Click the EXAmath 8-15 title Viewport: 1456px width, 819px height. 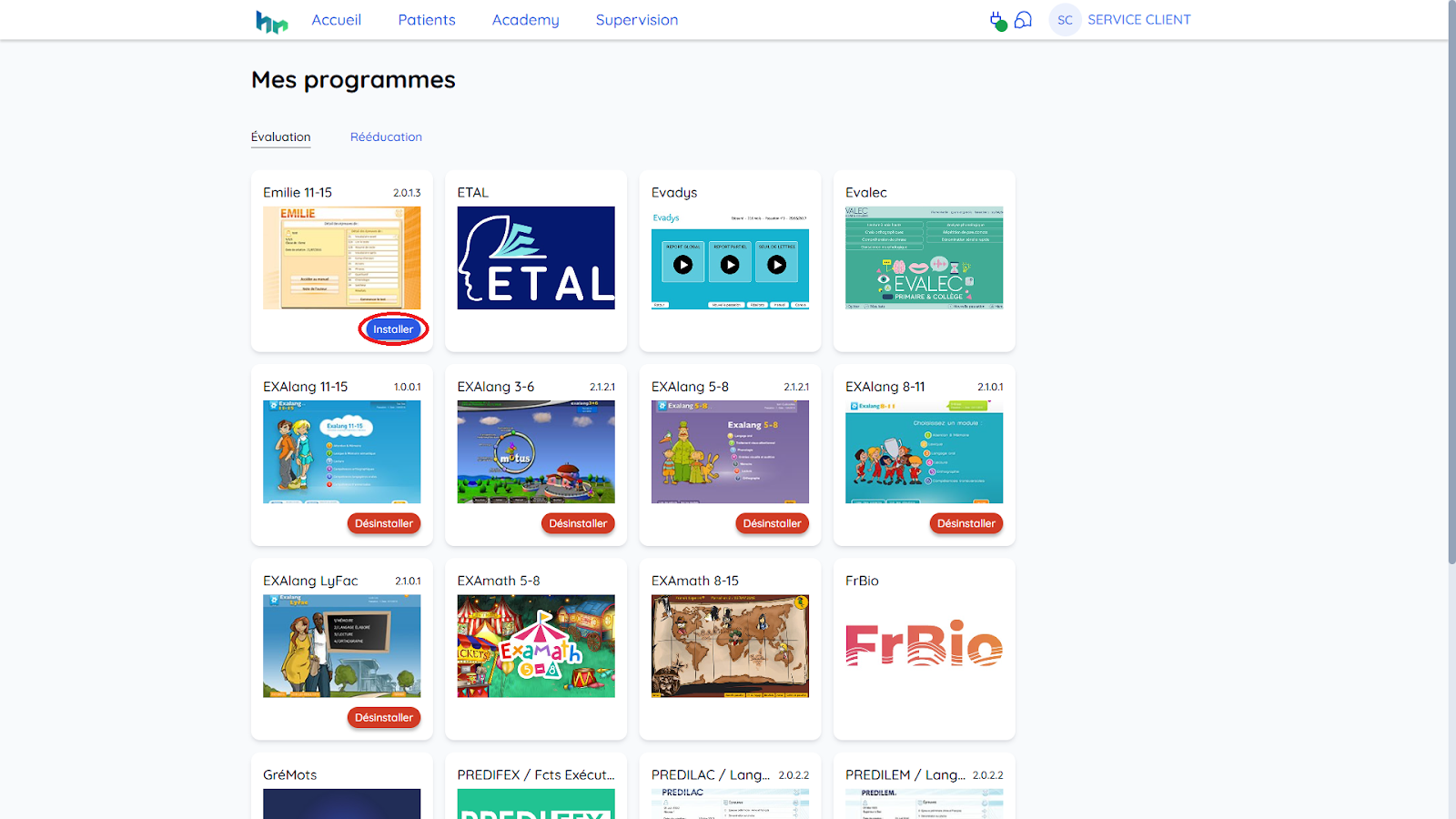pyautogui.click(x=695, y=581)
